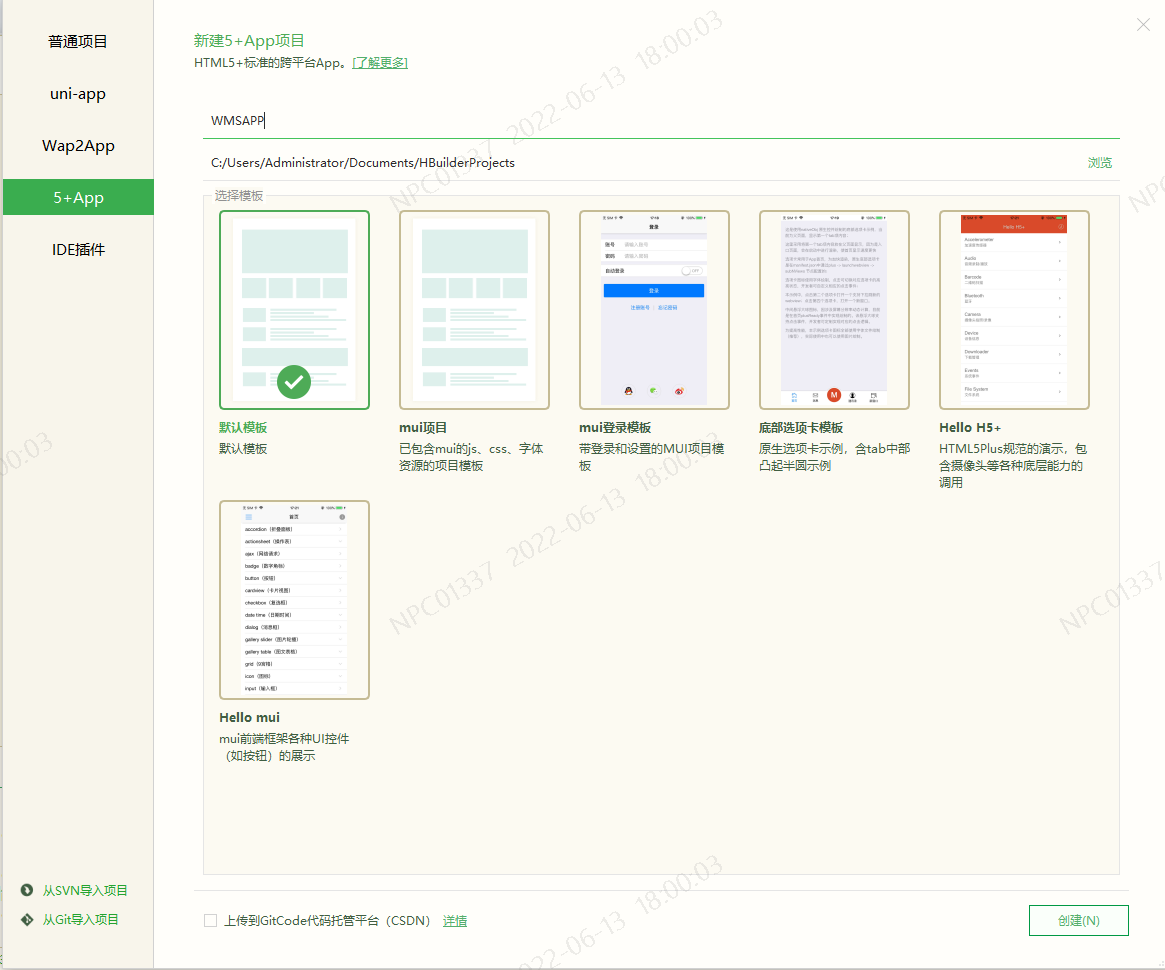Click the 新建5+App项目 heading

coord(249,41)
